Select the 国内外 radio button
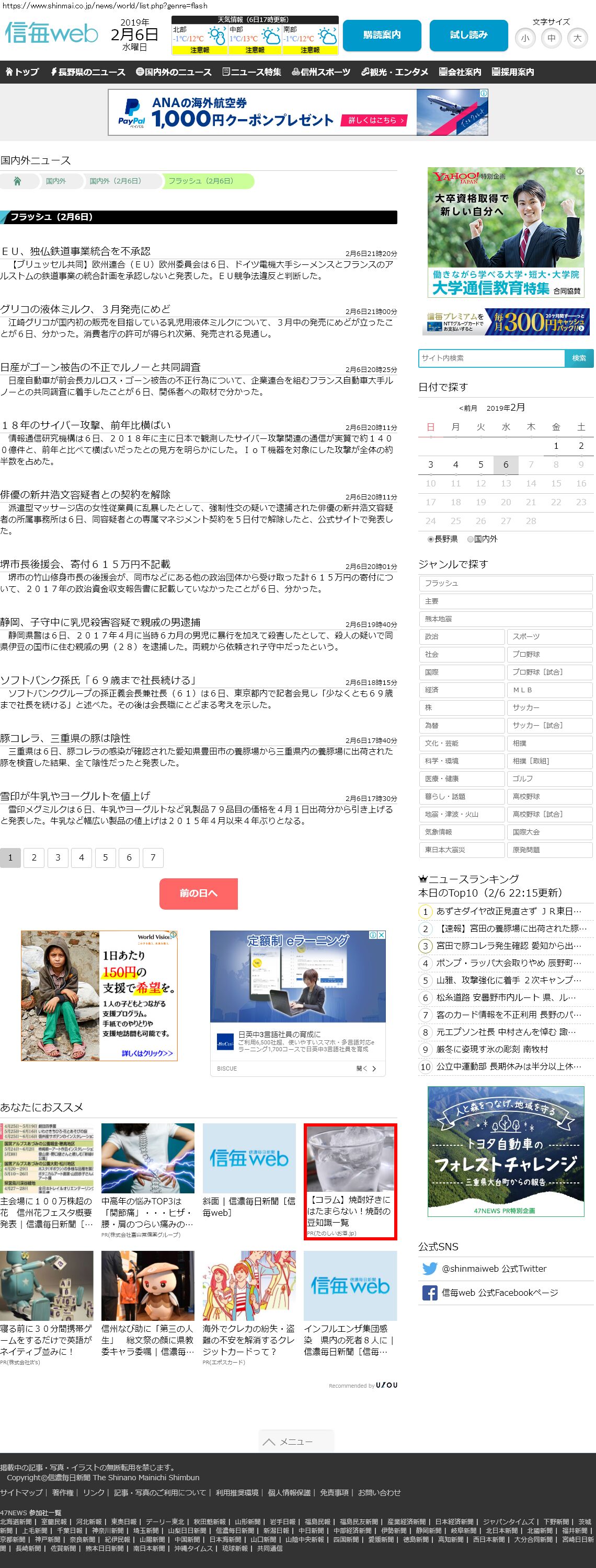The width and height of the screenshot is (596, 1568). [470, 539]
